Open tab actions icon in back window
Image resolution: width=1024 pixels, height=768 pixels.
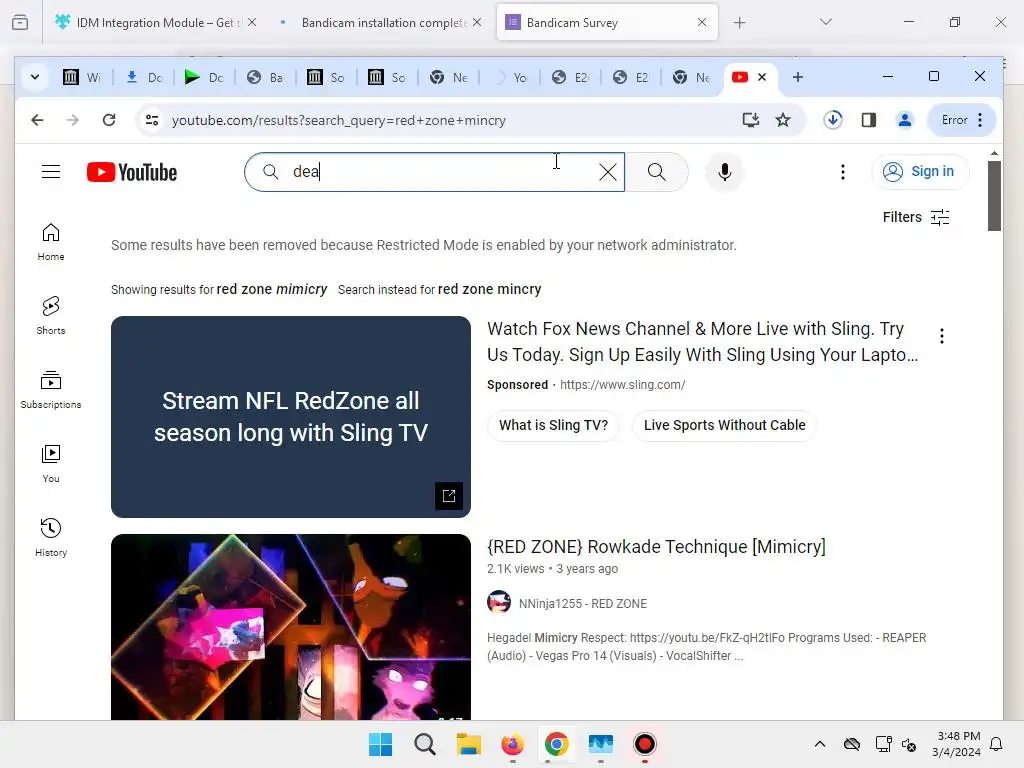(x=20, y=22)
